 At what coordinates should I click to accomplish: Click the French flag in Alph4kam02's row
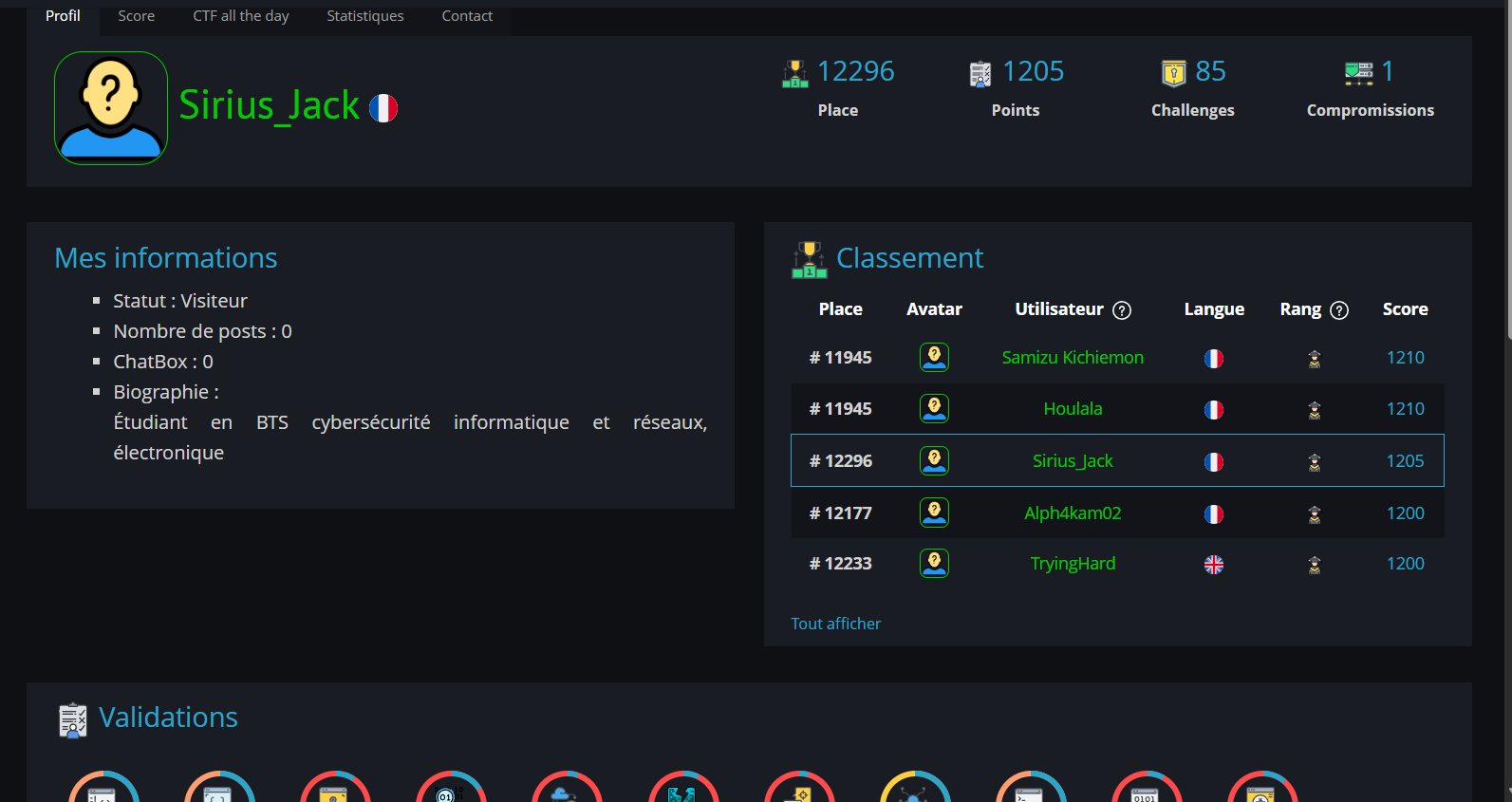point(1214,514)
